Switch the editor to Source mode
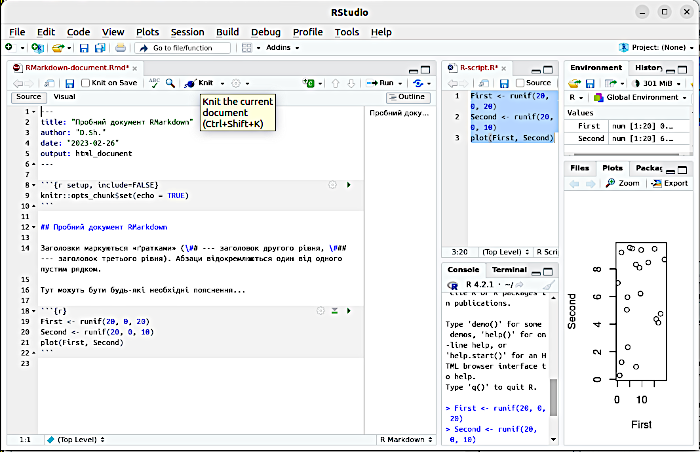Screen dimensions: 700x452 tap(29, 96)
